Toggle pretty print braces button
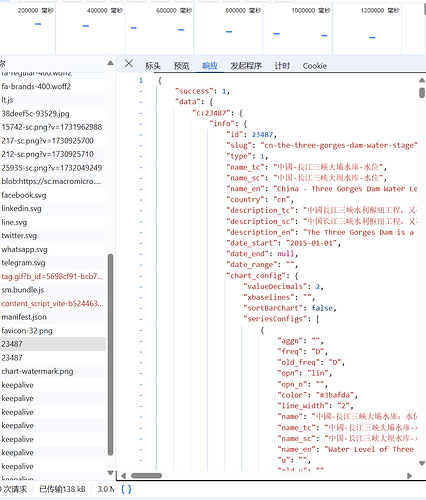The width and height of the screenshot is (426, 500). [126, 489]
